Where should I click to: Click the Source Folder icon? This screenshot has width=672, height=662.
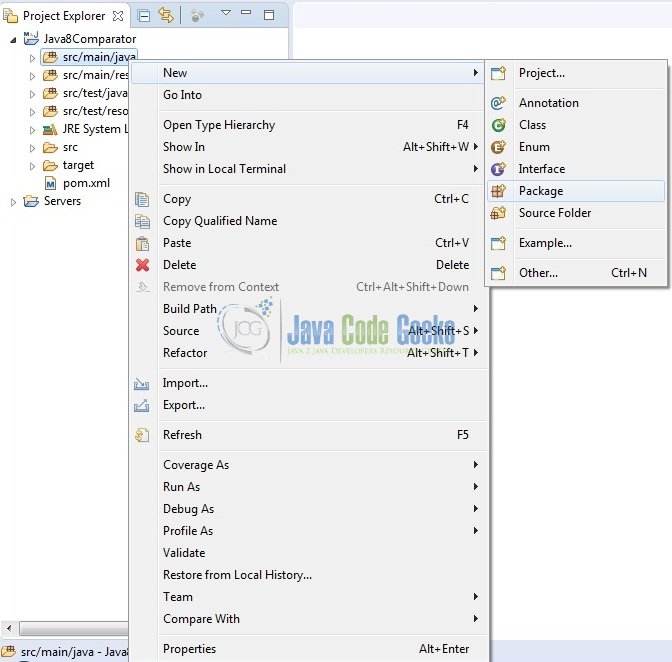(x=498, y=213)
